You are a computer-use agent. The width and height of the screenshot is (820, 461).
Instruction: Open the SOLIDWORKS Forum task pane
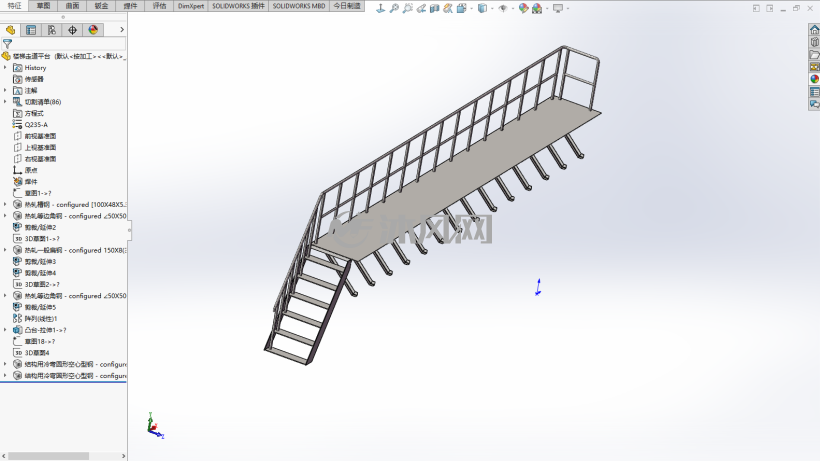coord(814,105)
